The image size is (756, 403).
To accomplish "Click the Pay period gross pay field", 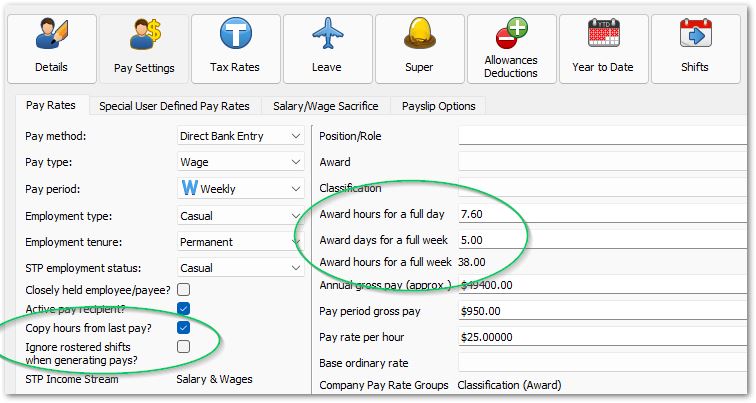I will [x=603, y=311].
